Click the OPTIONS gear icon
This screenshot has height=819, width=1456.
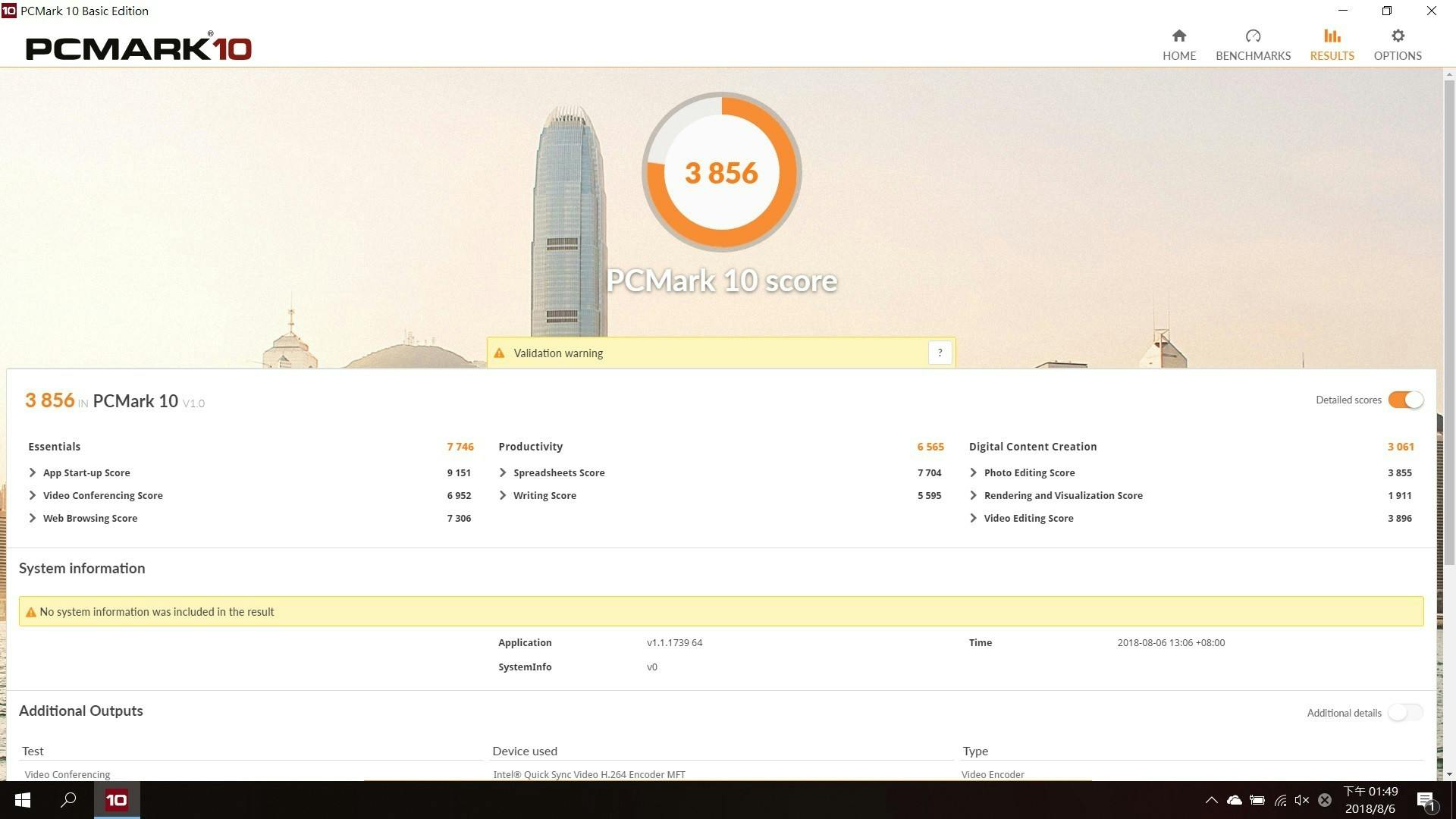click(x=1398, y=36)
